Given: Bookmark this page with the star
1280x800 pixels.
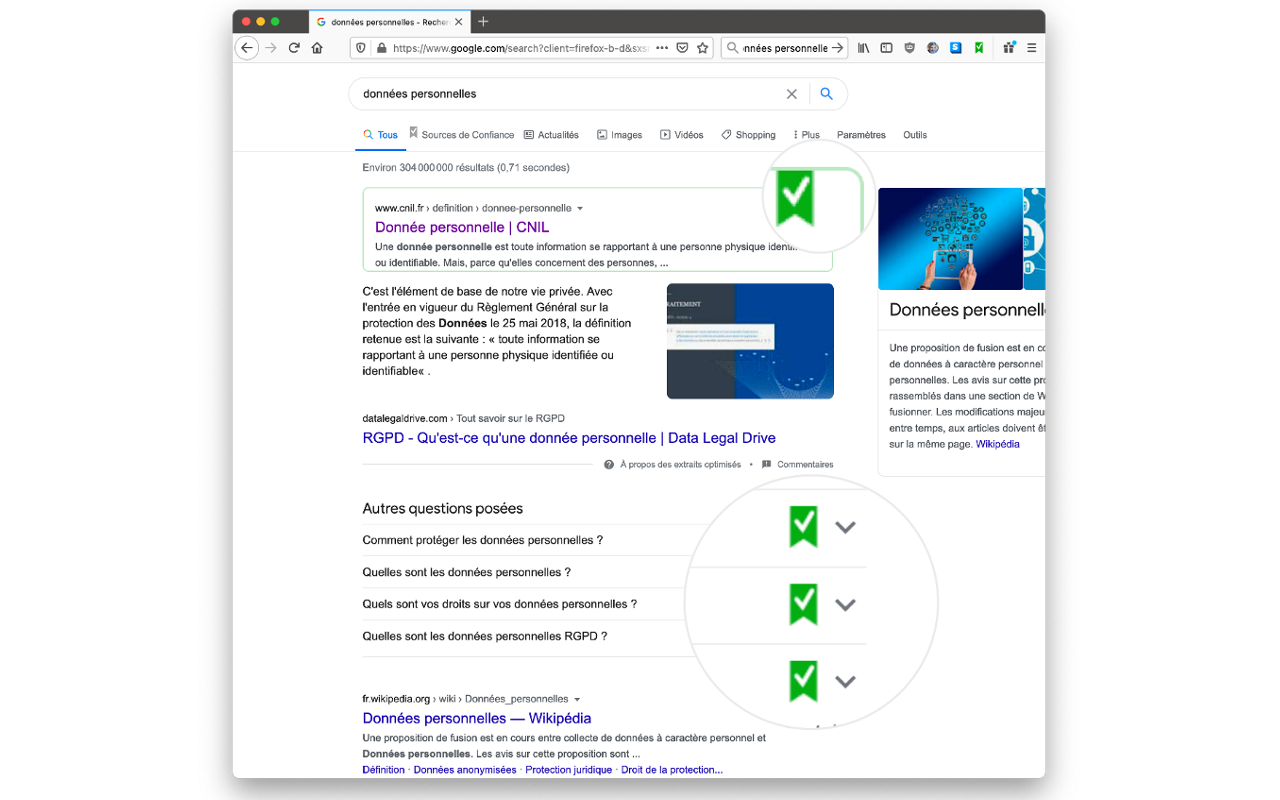Looking at the screenshot, I should 703,48.
